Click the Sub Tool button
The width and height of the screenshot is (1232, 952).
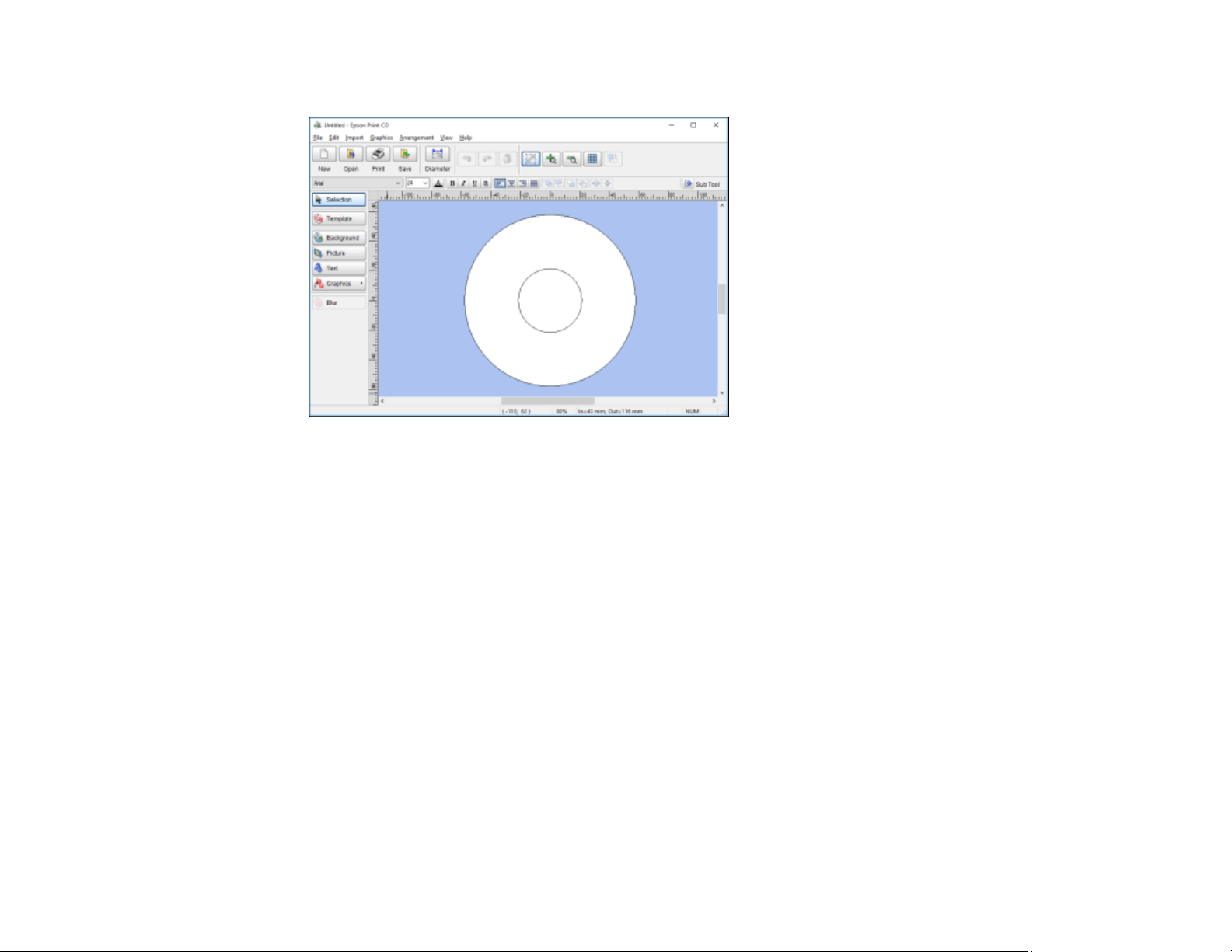click(x=701, y=184)
